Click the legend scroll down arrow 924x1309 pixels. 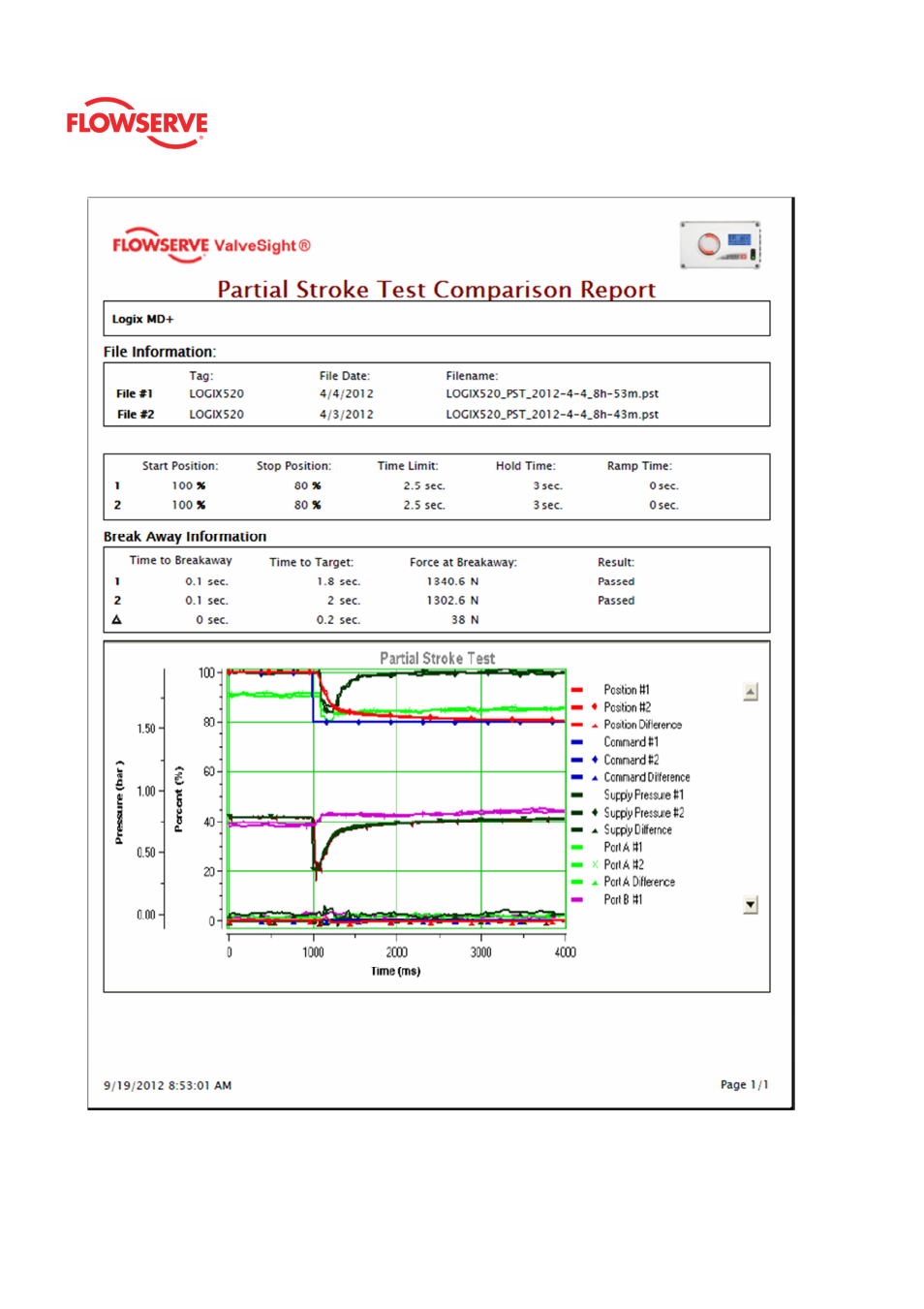coord(750,905)
